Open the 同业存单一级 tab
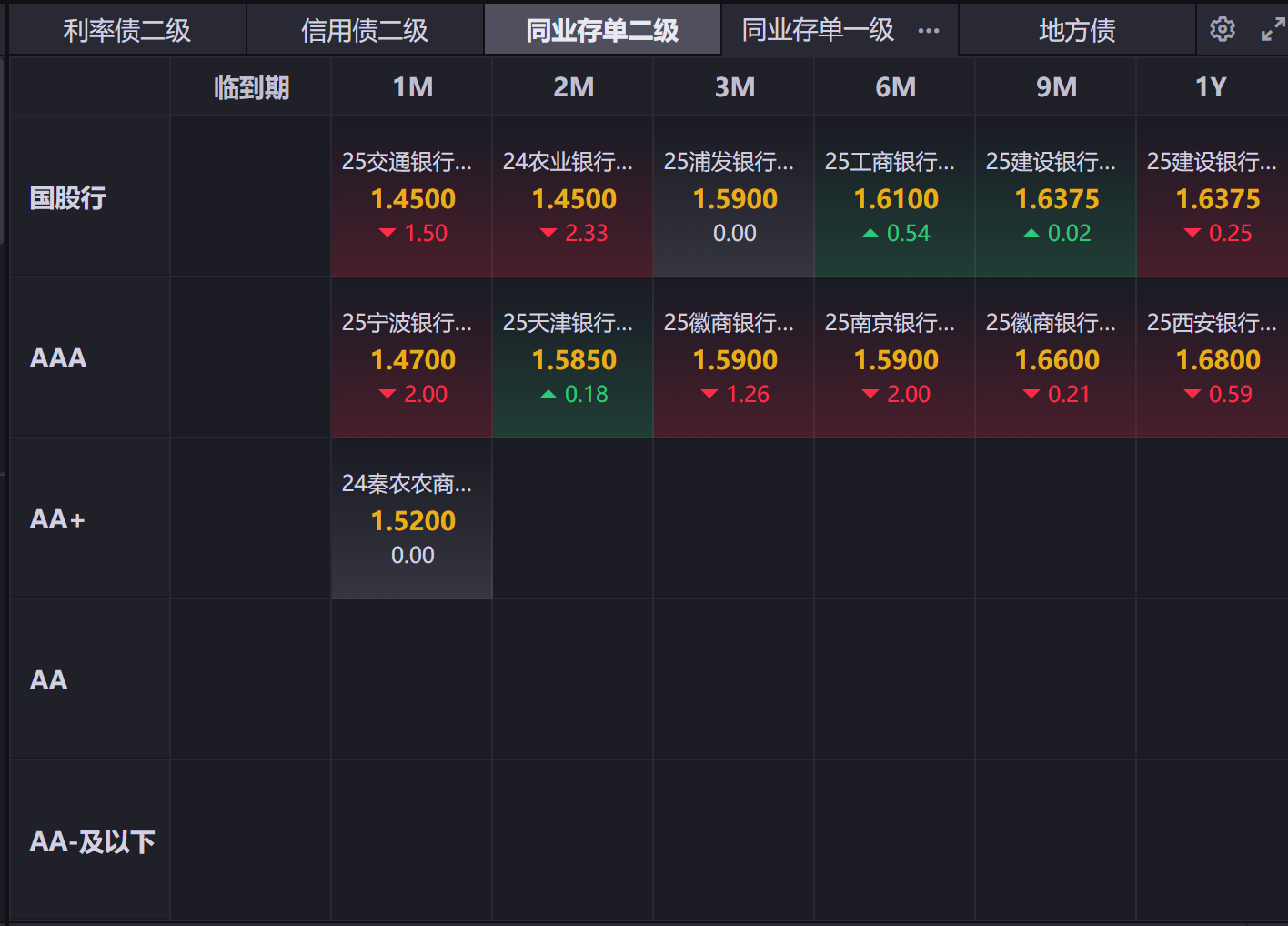 pyautogui.click(x=818, y=30)
